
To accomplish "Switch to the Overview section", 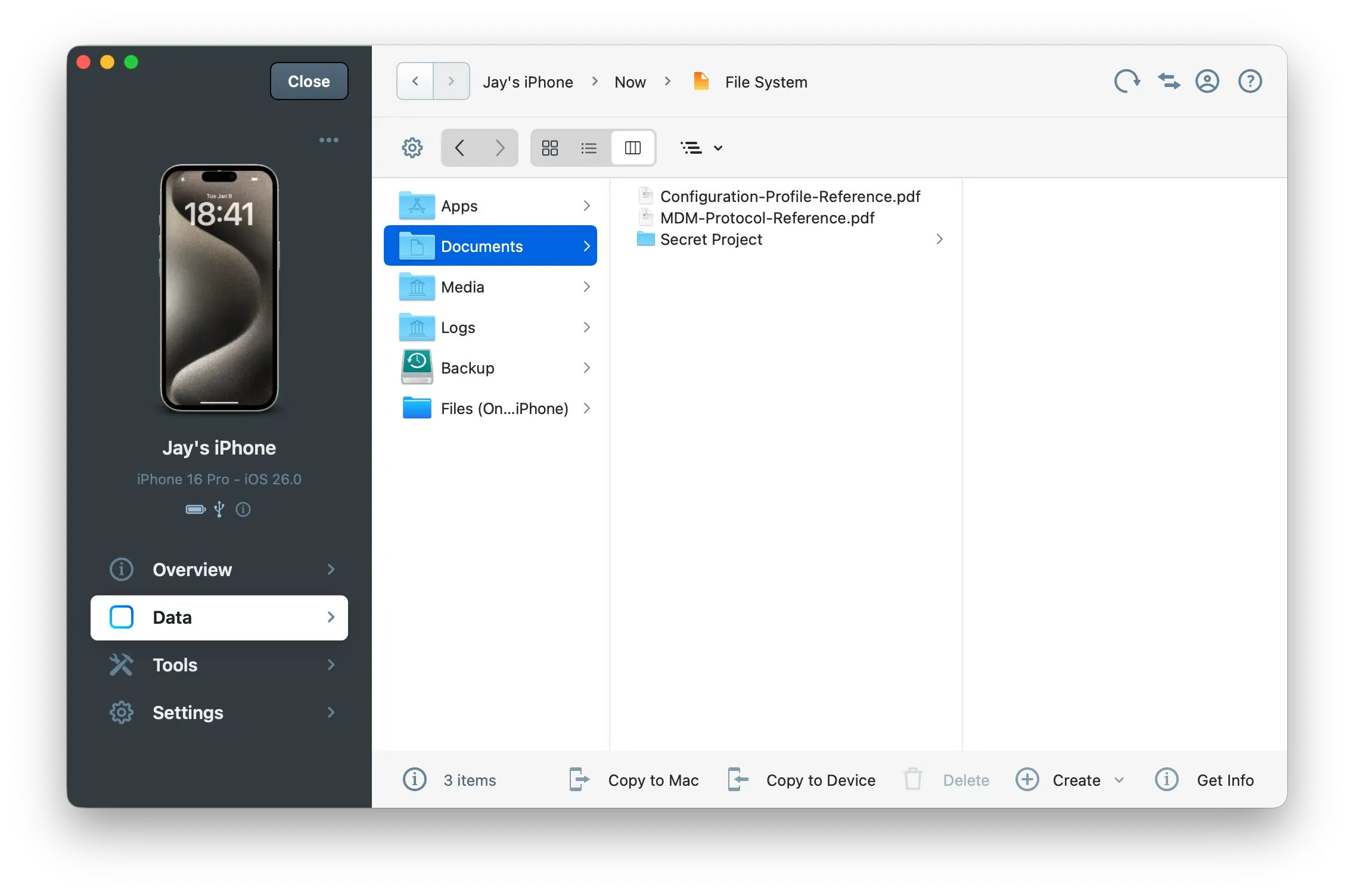I will click(x=192, y=570).
